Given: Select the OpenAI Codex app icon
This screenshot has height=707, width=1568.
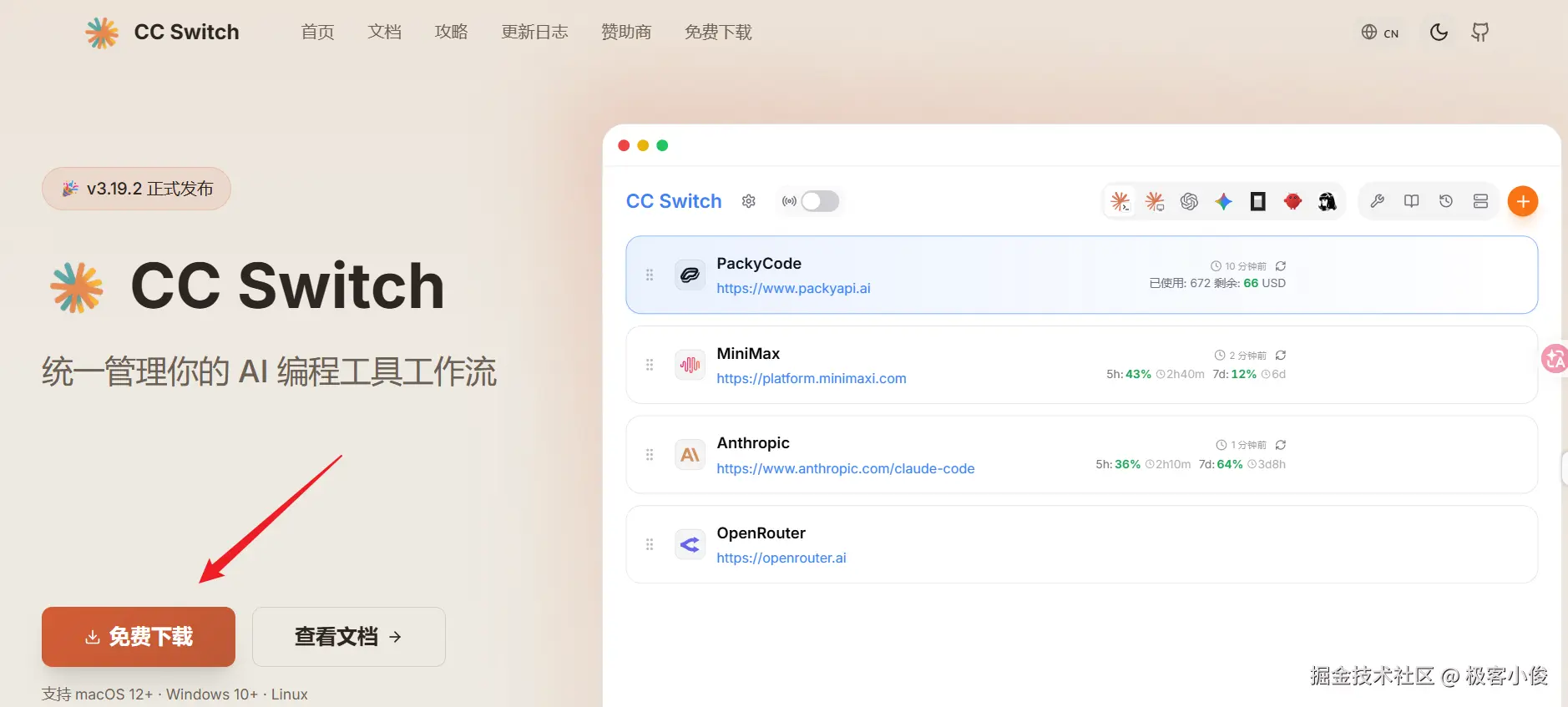Looking at the screenshot, I should click(x=1189, y=201).
